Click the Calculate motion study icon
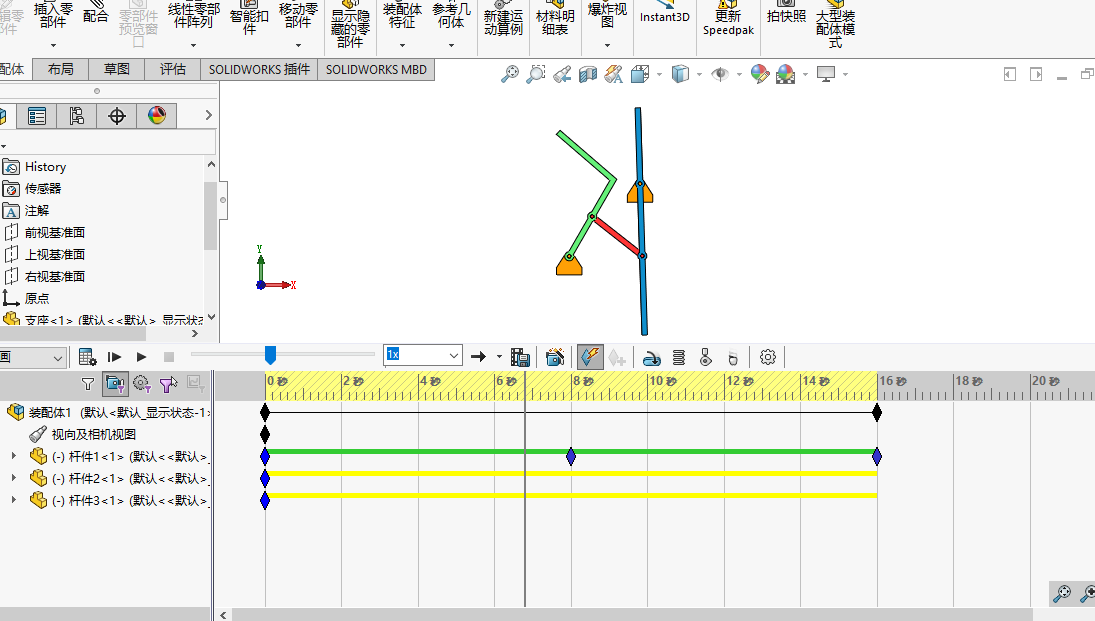 click(x=87, y=358)
